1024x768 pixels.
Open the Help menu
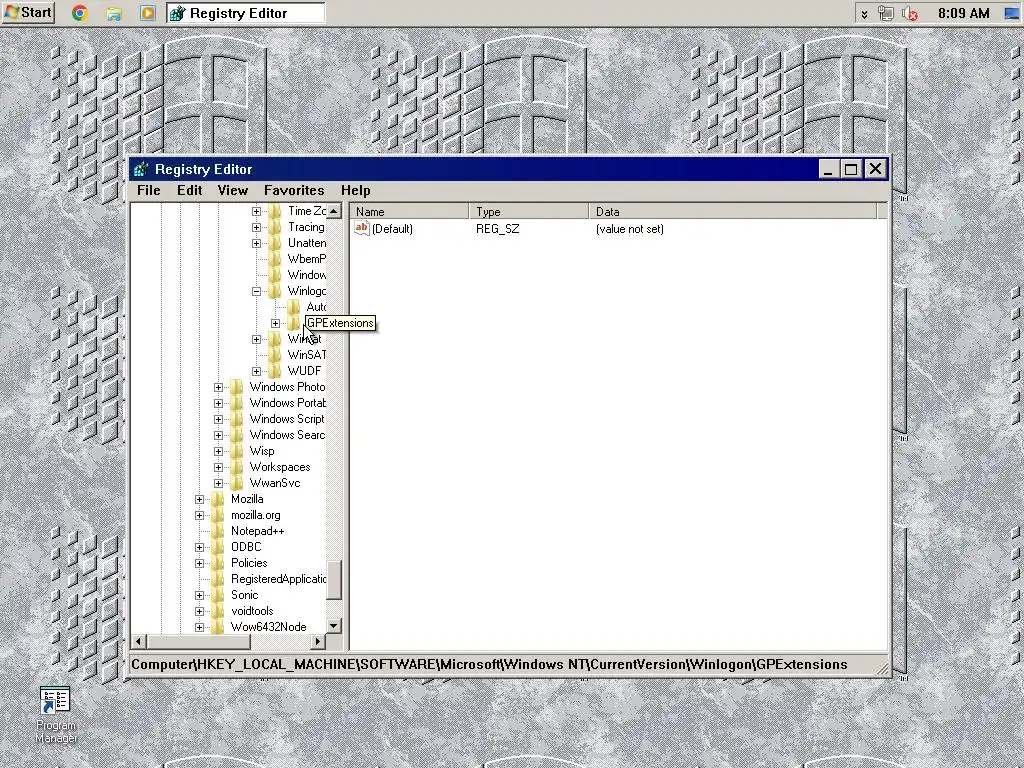tap(355, 190)
